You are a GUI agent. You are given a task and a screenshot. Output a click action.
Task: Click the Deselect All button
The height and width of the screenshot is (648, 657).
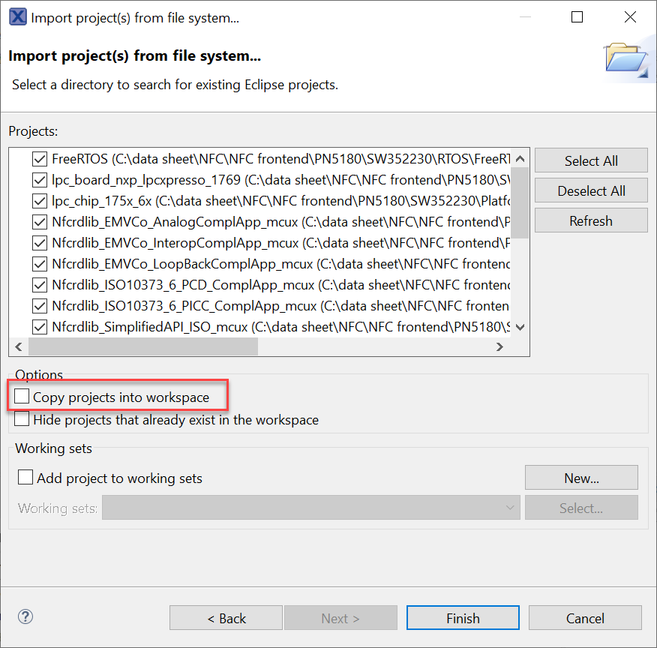tap(590, 191)
